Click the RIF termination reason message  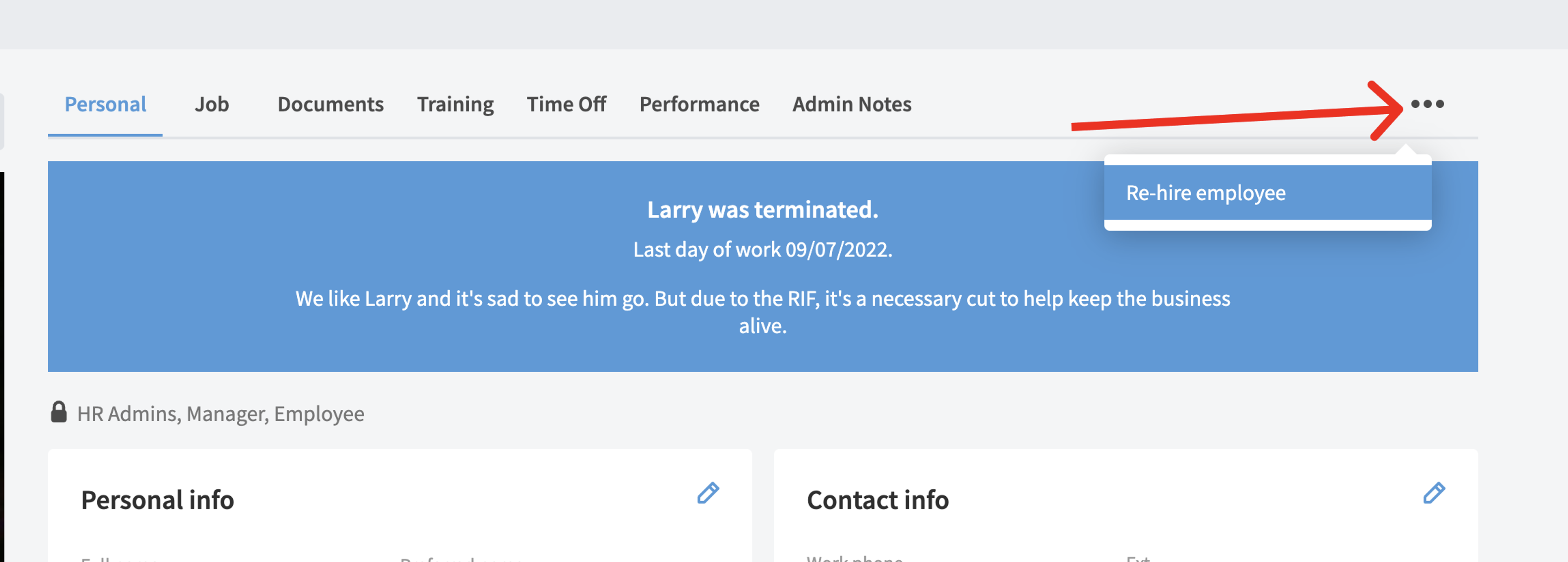point(763,312)
